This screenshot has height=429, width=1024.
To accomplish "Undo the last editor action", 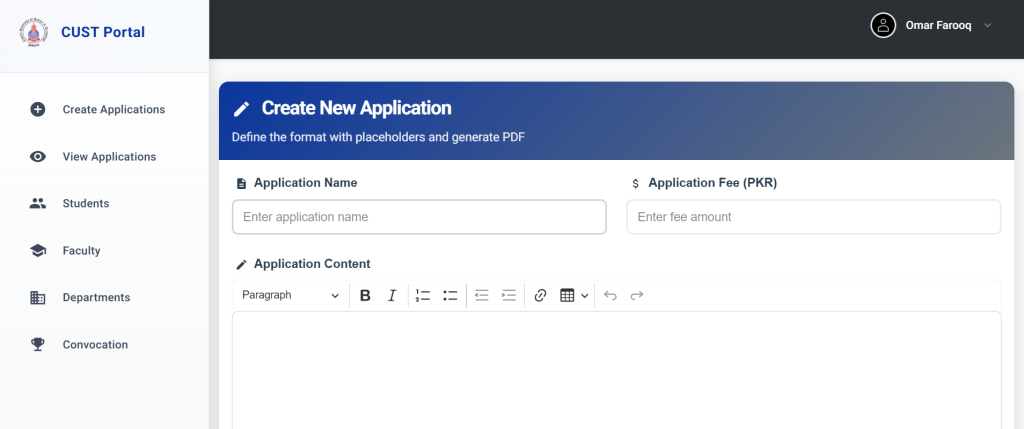I will [610, 295].
